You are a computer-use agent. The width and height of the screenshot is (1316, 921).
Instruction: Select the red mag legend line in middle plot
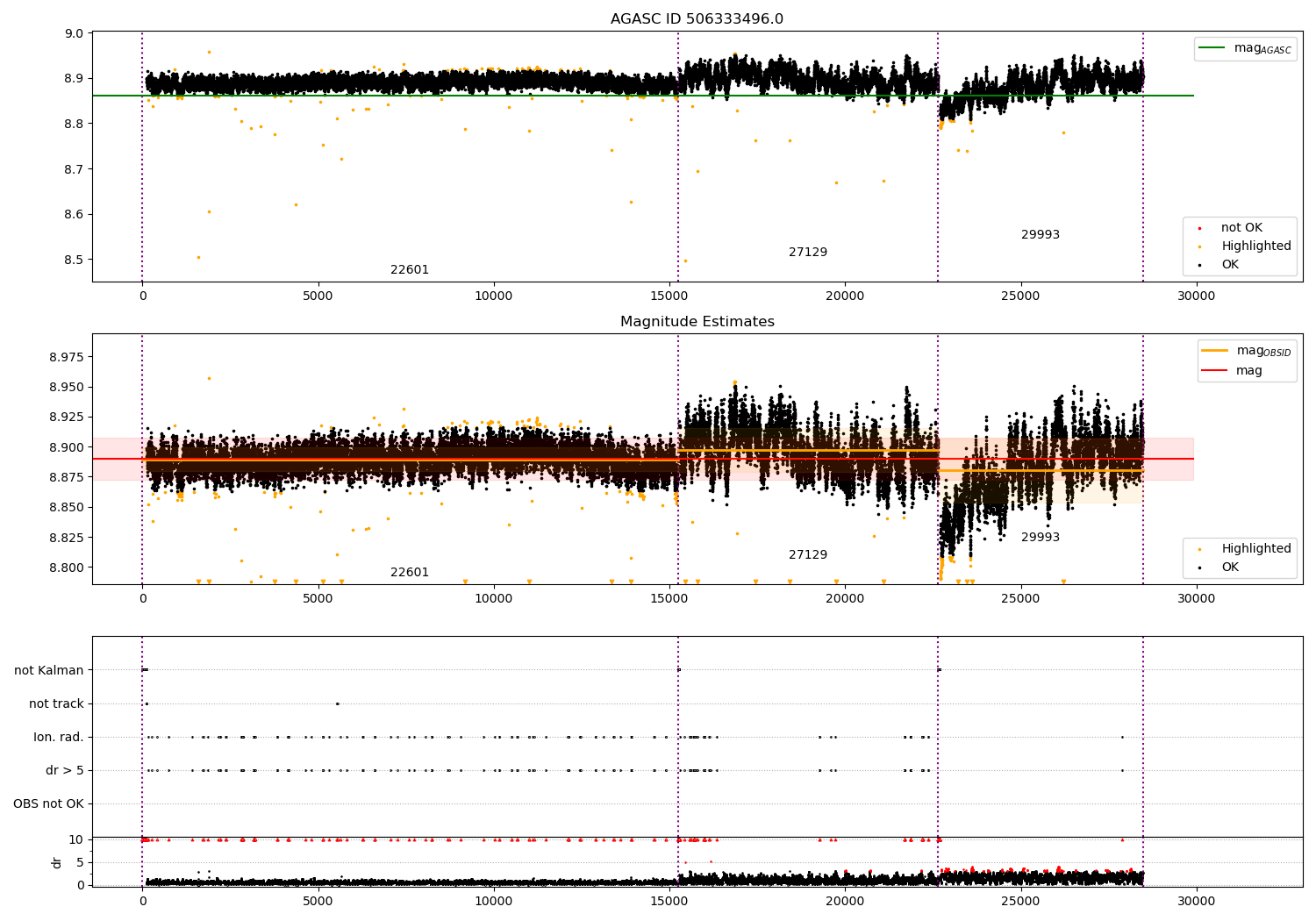(x=1215, y=371)
